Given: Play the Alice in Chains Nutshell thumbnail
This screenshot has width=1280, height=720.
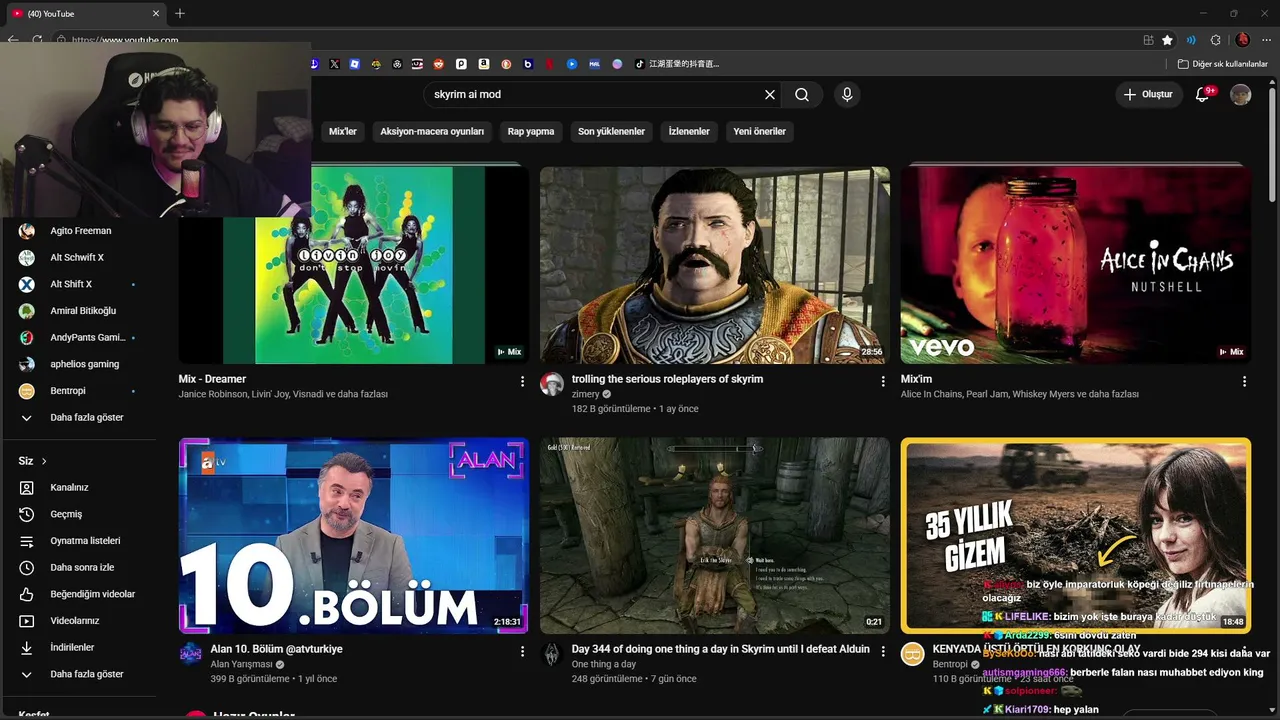Looking at the screenshot, I should (1075, 265).
